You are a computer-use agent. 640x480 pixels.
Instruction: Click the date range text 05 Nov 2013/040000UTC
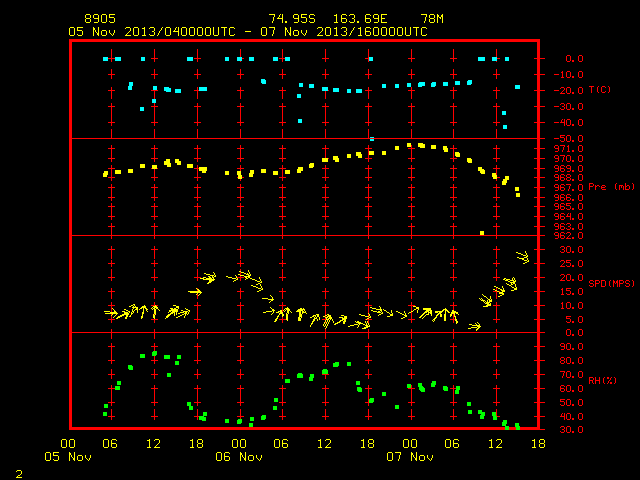coord(152,32)
